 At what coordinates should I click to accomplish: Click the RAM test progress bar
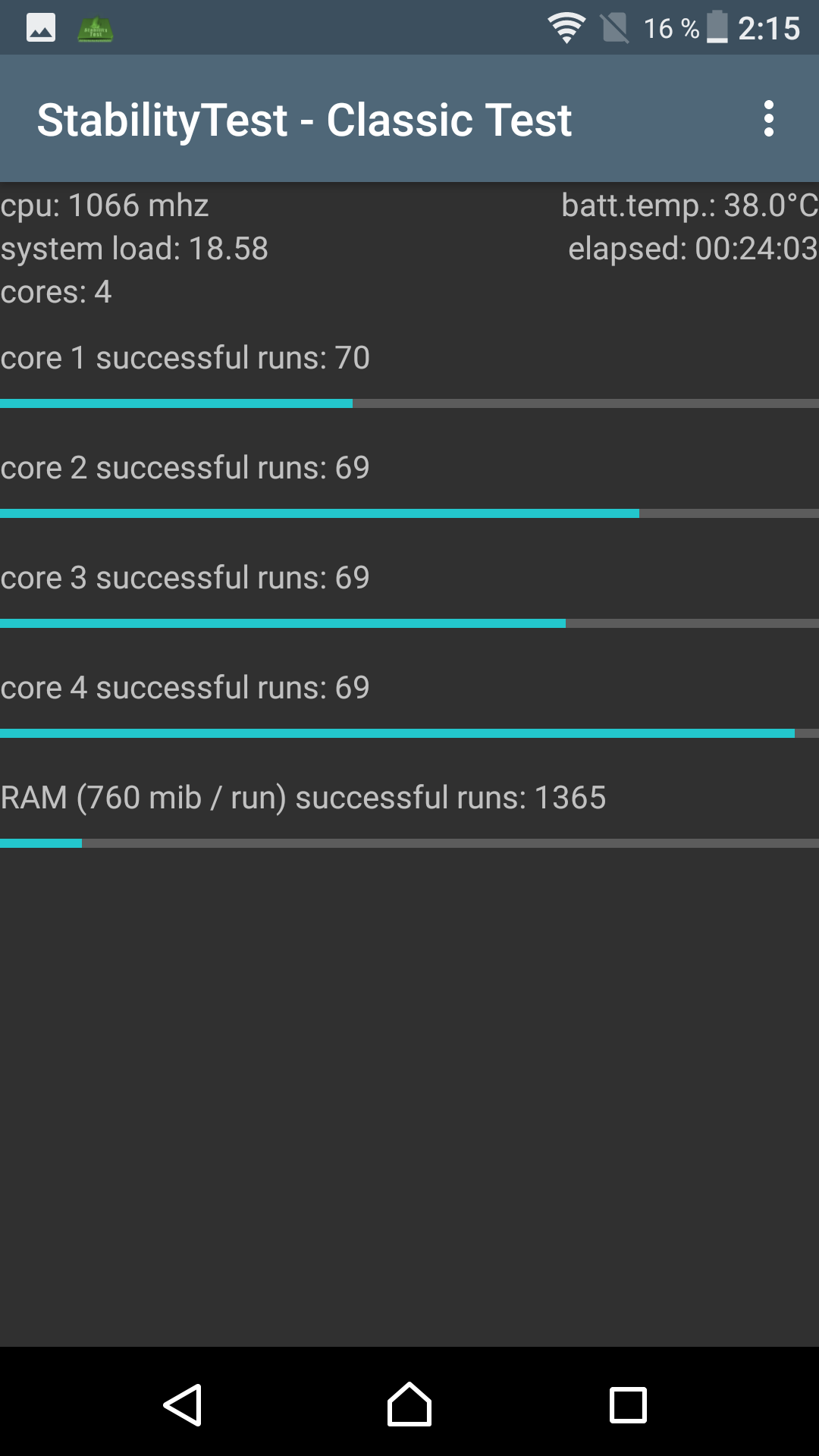(x=409, y=843)
